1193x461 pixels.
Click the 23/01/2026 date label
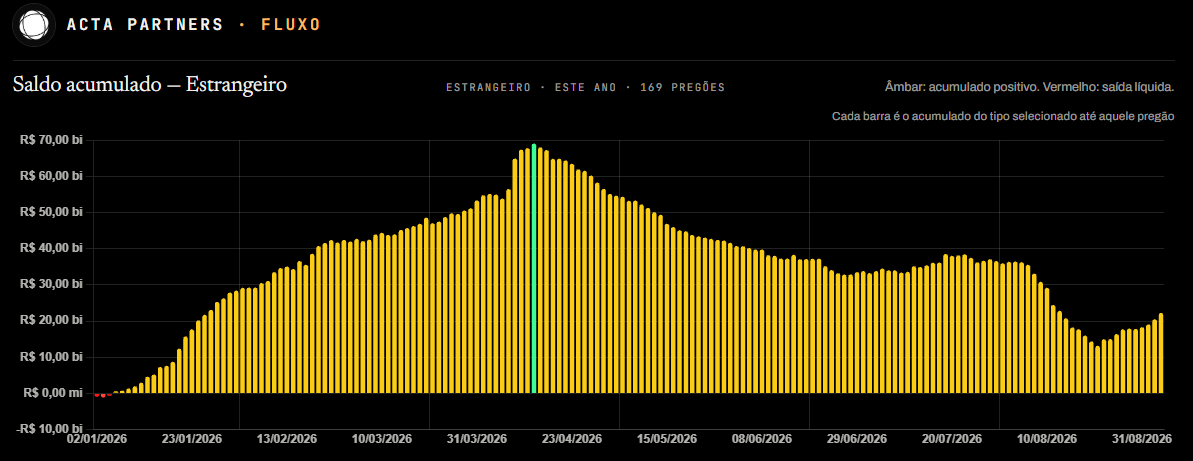[192, 440]
